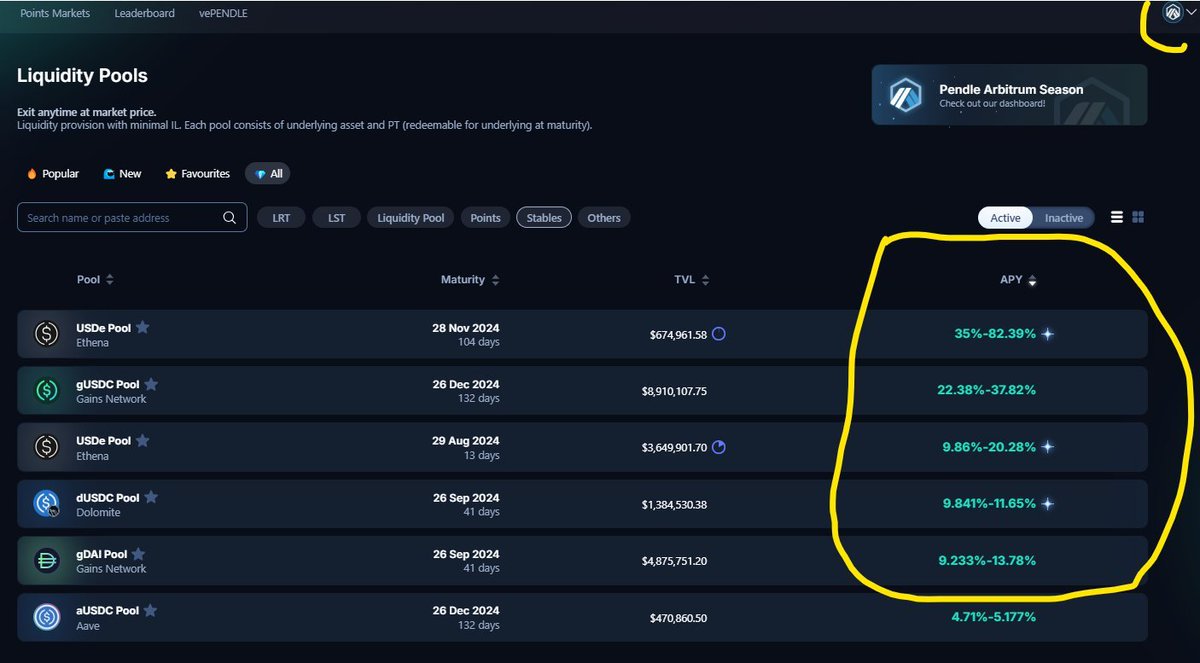Click the gDAI Pool APY 9.233%-13.78%
Image resolution: width=1200 pixels, height=663 pixels.
coord(986,560)
